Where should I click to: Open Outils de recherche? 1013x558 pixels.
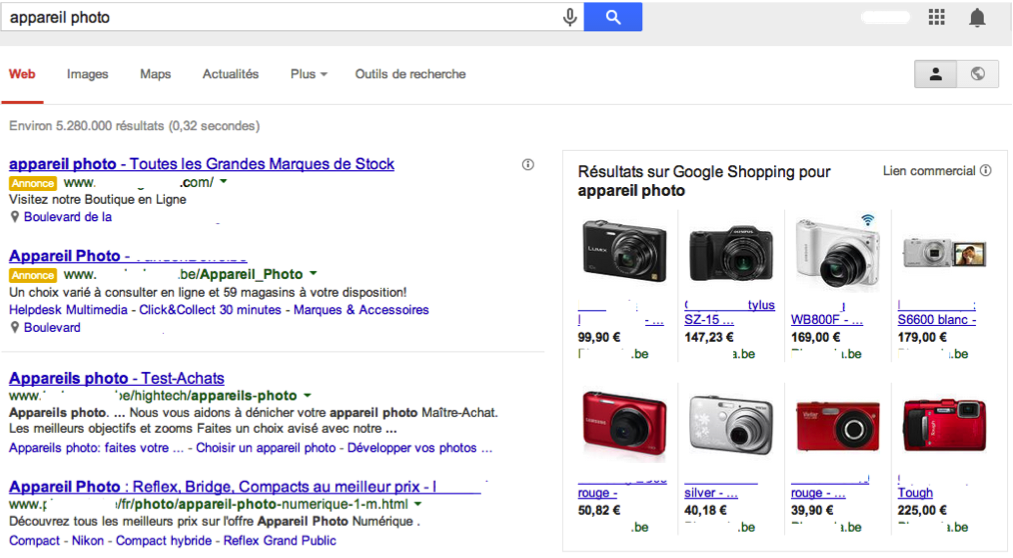(410, 74)
